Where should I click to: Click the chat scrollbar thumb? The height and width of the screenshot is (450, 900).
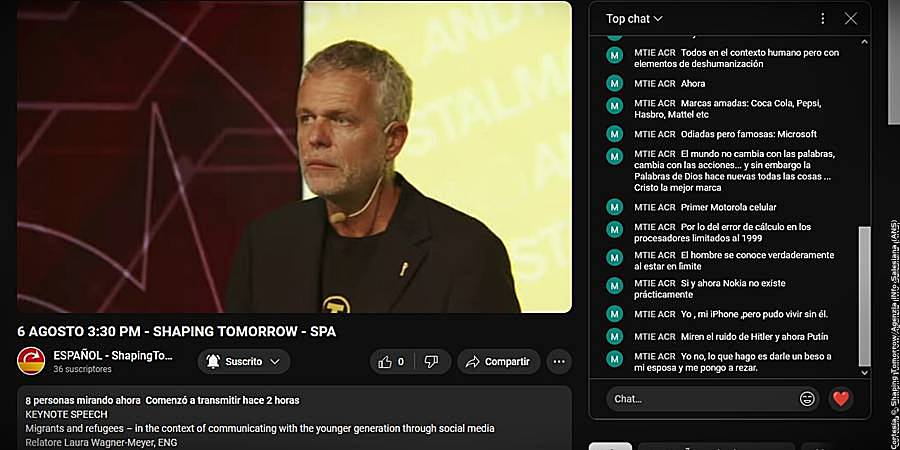pyautogui.click(x=864, y=296)
